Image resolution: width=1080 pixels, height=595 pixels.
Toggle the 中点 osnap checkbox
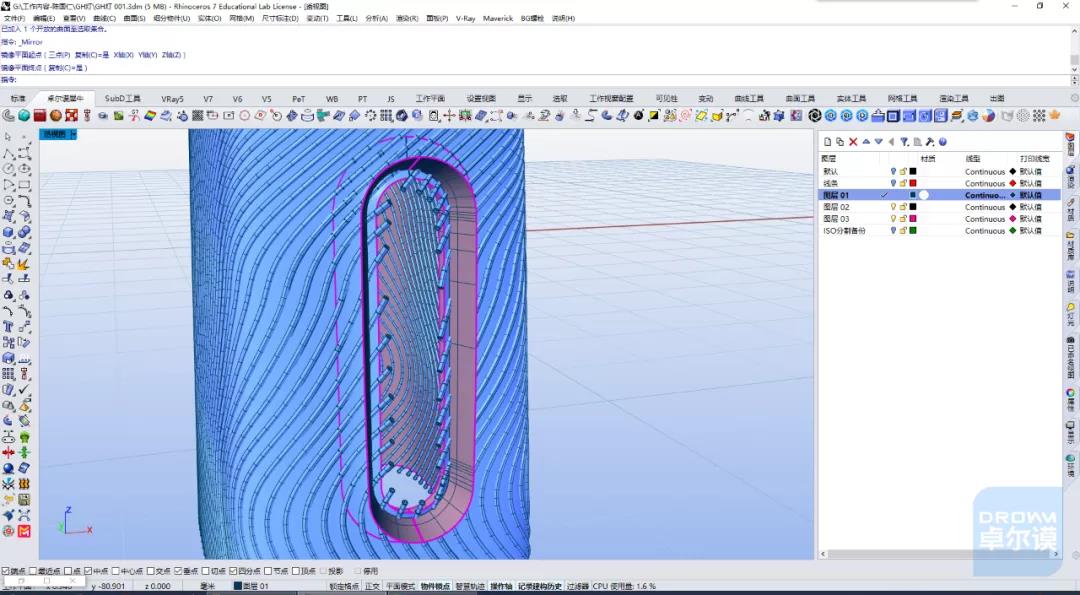coord(88,572)
